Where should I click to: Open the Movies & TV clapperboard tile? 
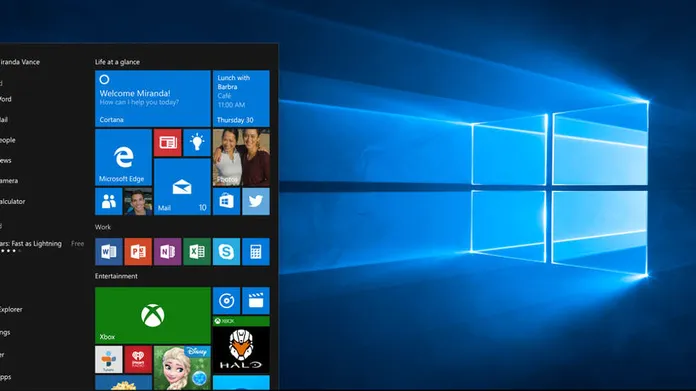pyautogui.click(x=256, y=300)
